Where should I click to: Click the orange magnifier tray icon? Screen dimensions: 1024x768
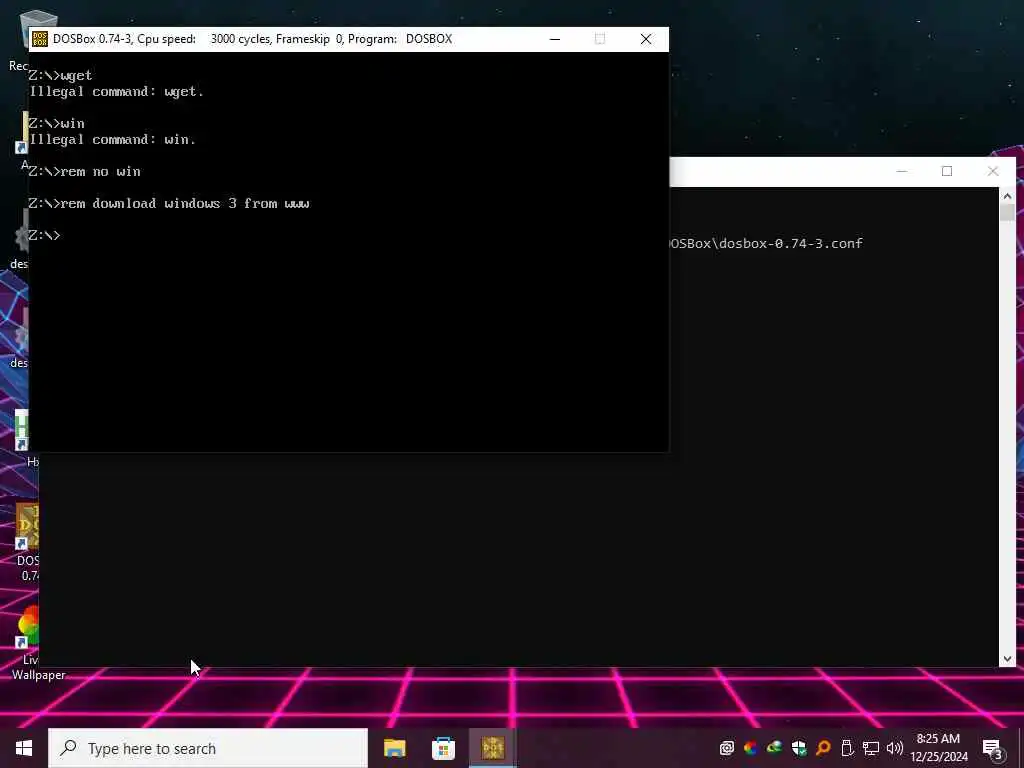point(823,748)
